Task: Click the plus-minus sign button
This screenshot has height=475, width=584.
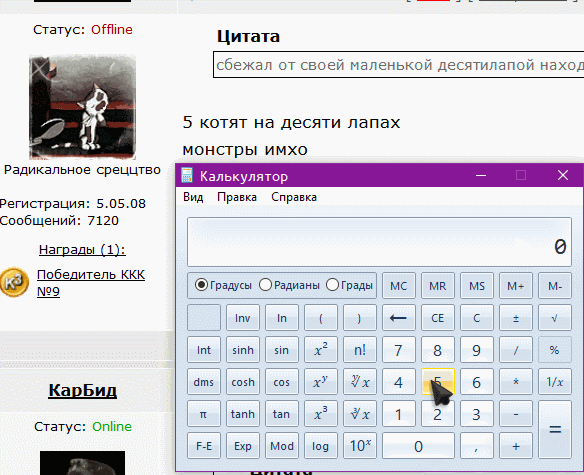Action: [516, 318]
